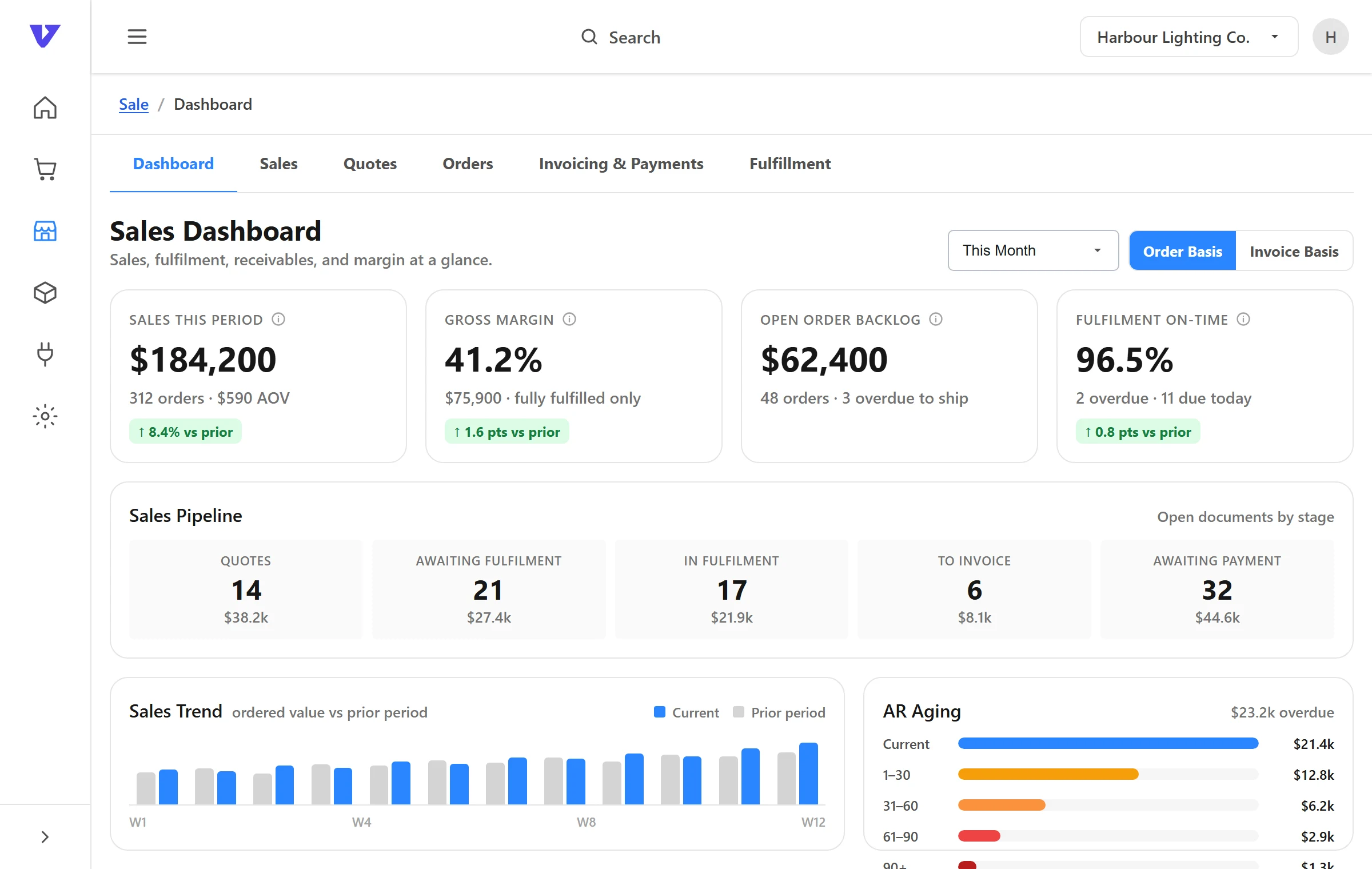Open the Awaiting Payment stage card
The width and height of the screenshot is (1372, 869).
1217,589
